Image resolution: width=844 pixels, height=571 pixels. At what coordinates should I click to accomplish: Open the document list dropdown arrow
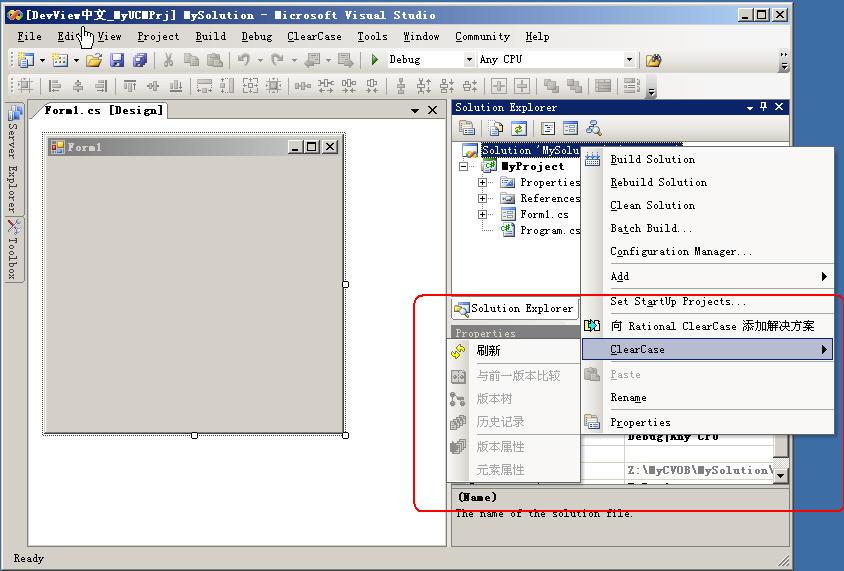click(x=414, y=110)
